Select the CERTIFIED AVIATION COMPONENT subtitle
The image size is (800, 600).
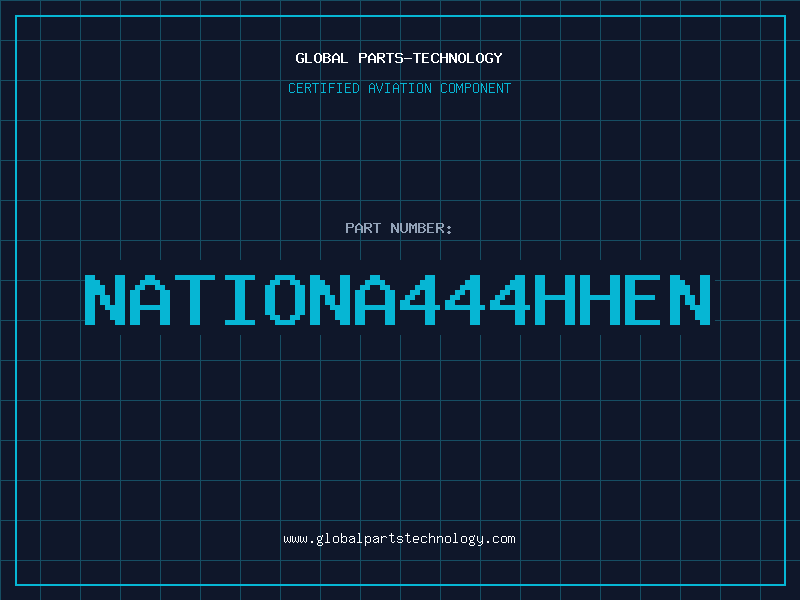[399, 88]
